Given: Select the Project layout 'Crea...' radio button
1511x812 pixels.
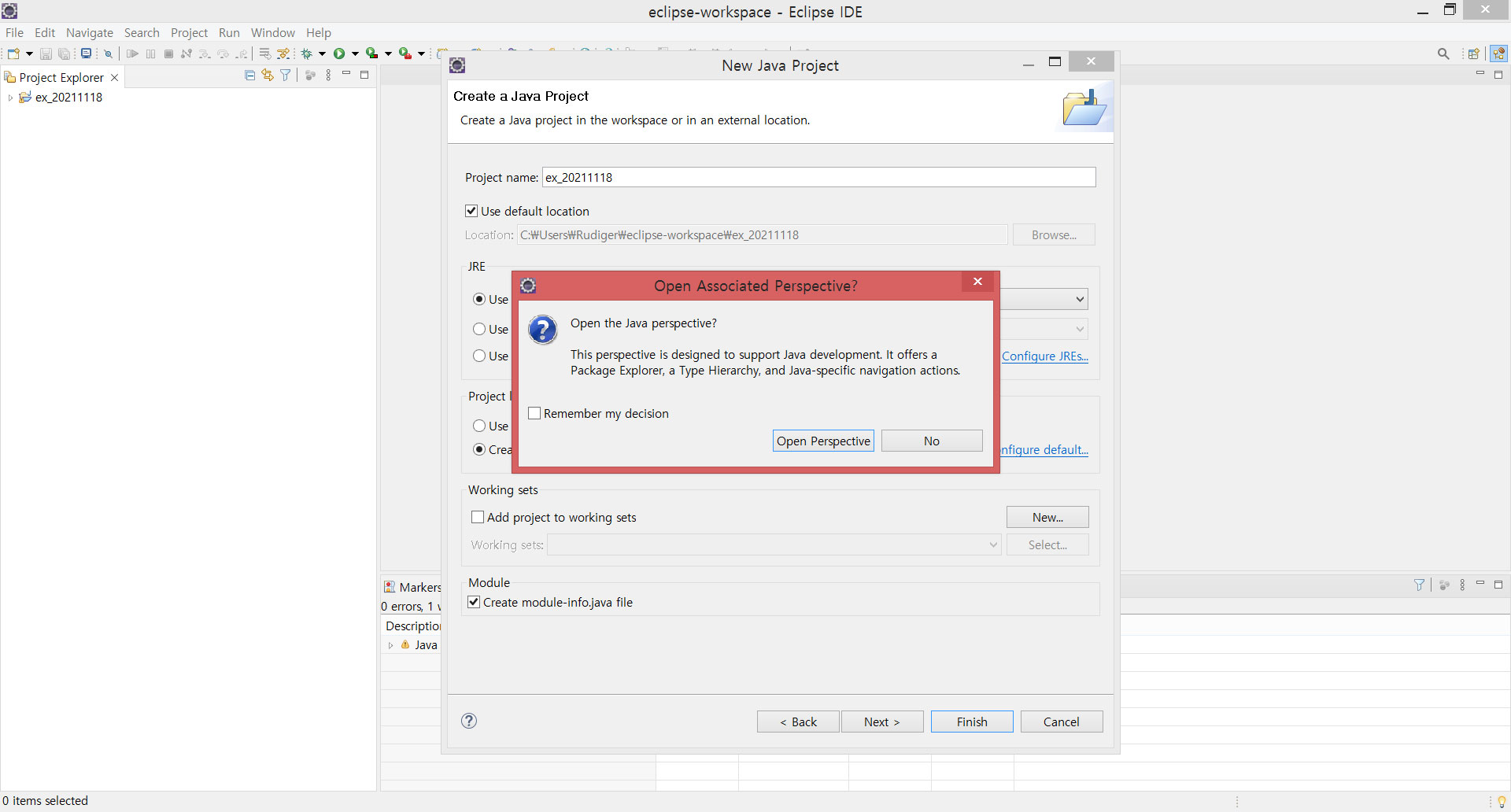Looking at the screenshot, I should point(479,449).
